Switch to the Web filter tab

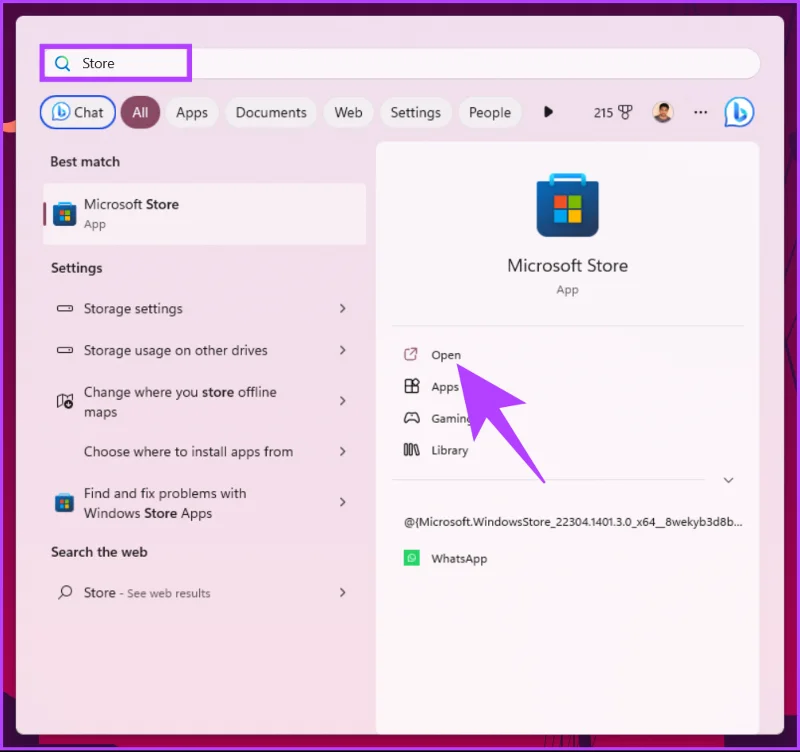[348, 112]
